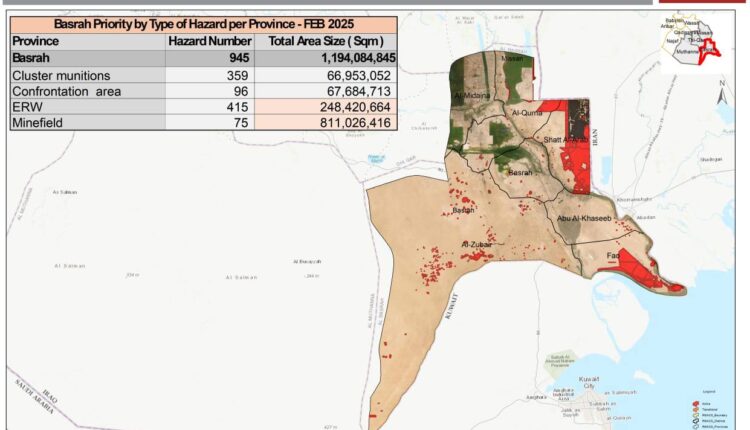Click the yellow boundary legend symbol
750x430 pixels.
click(695, 414)
